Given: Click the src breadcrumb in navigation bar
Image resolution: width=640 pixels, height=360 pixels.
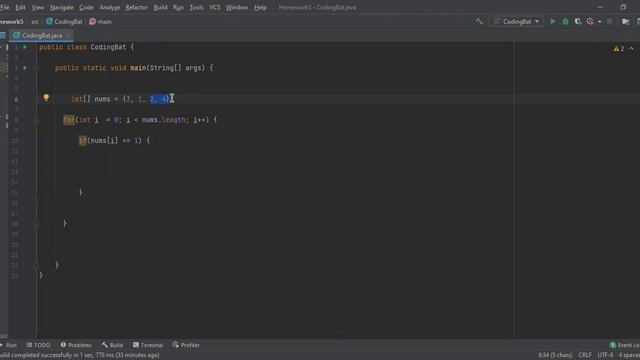Looking at the screenshot, I should tap(35, 22).
